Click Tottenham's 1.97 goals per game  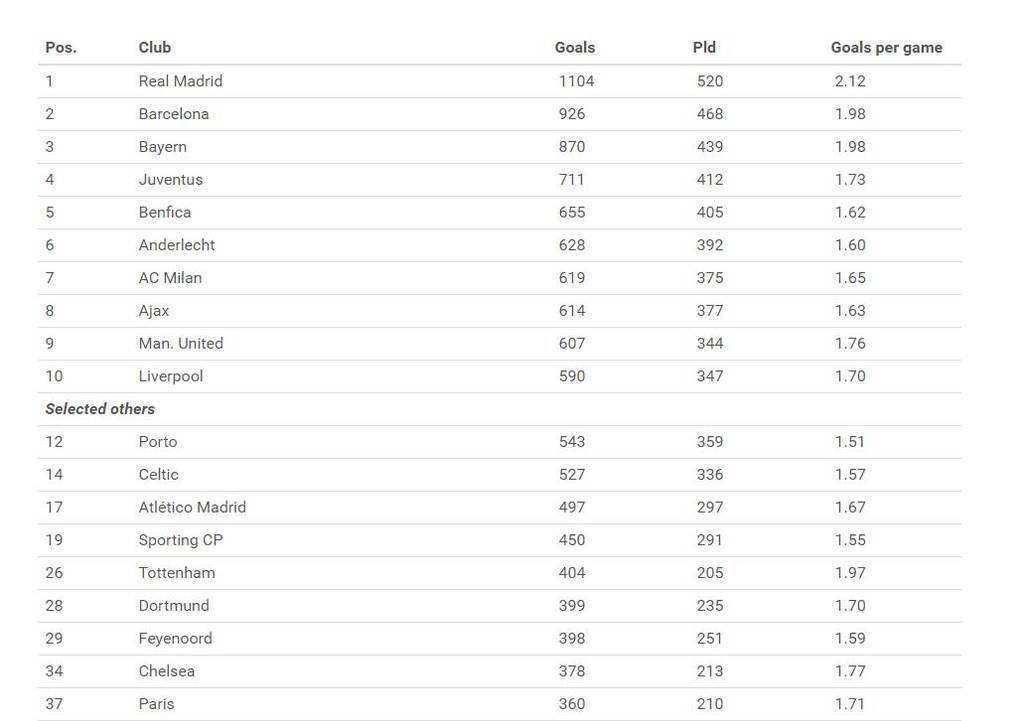coord(850,573)
